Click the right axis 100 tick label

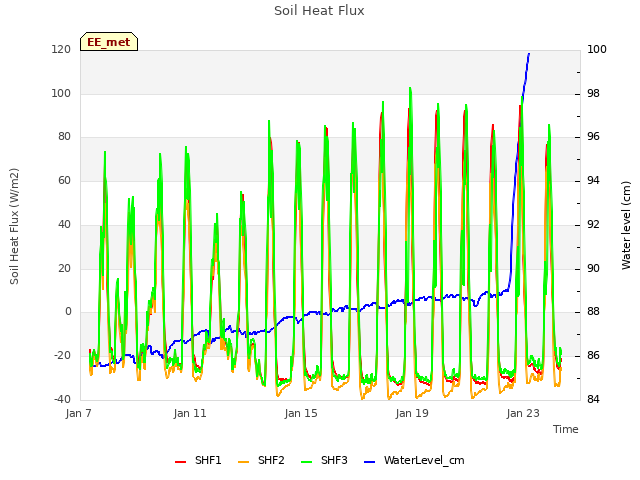(597, 49)
